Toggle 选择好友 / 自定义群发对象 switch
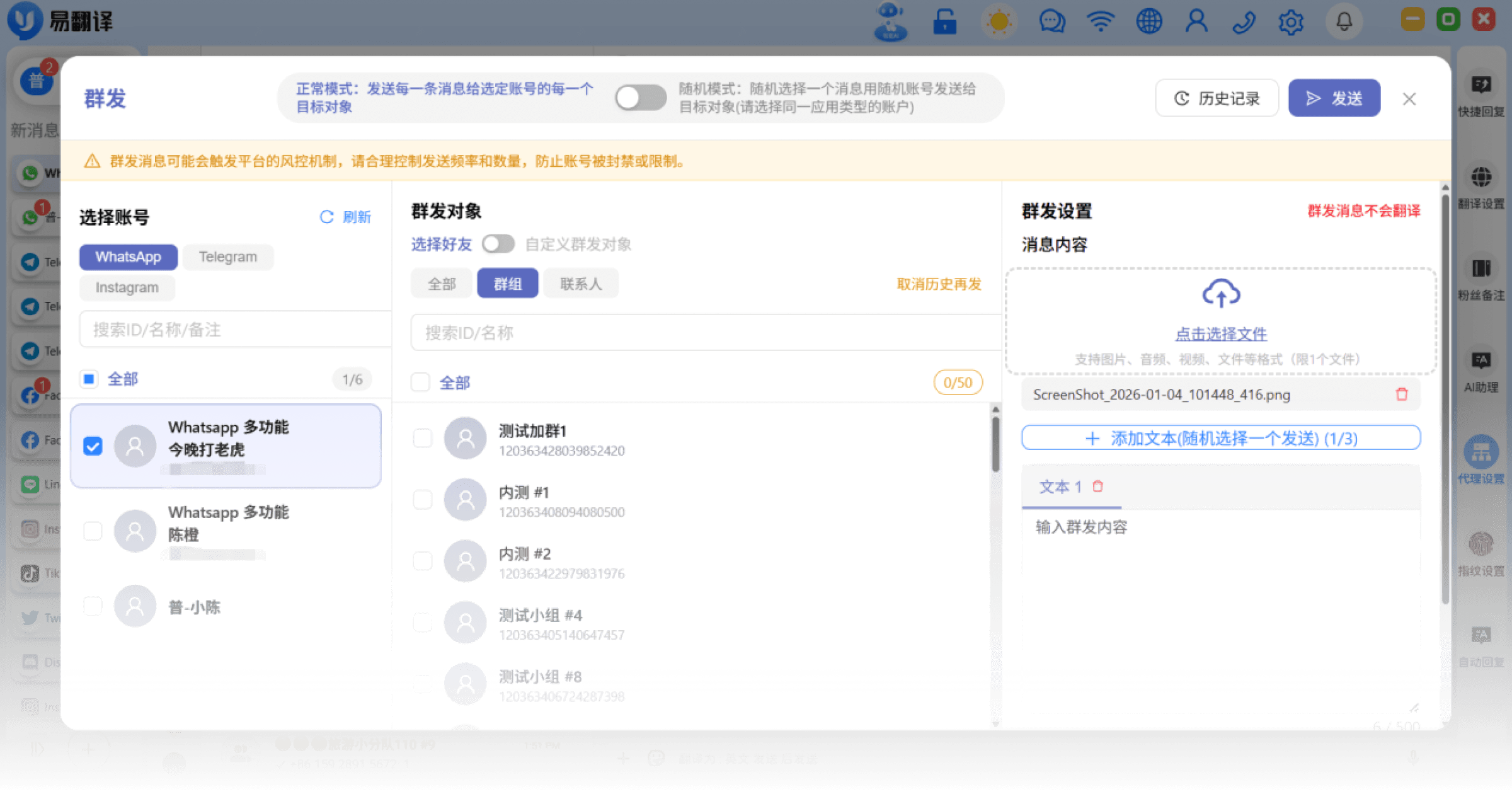 [498, 244]
